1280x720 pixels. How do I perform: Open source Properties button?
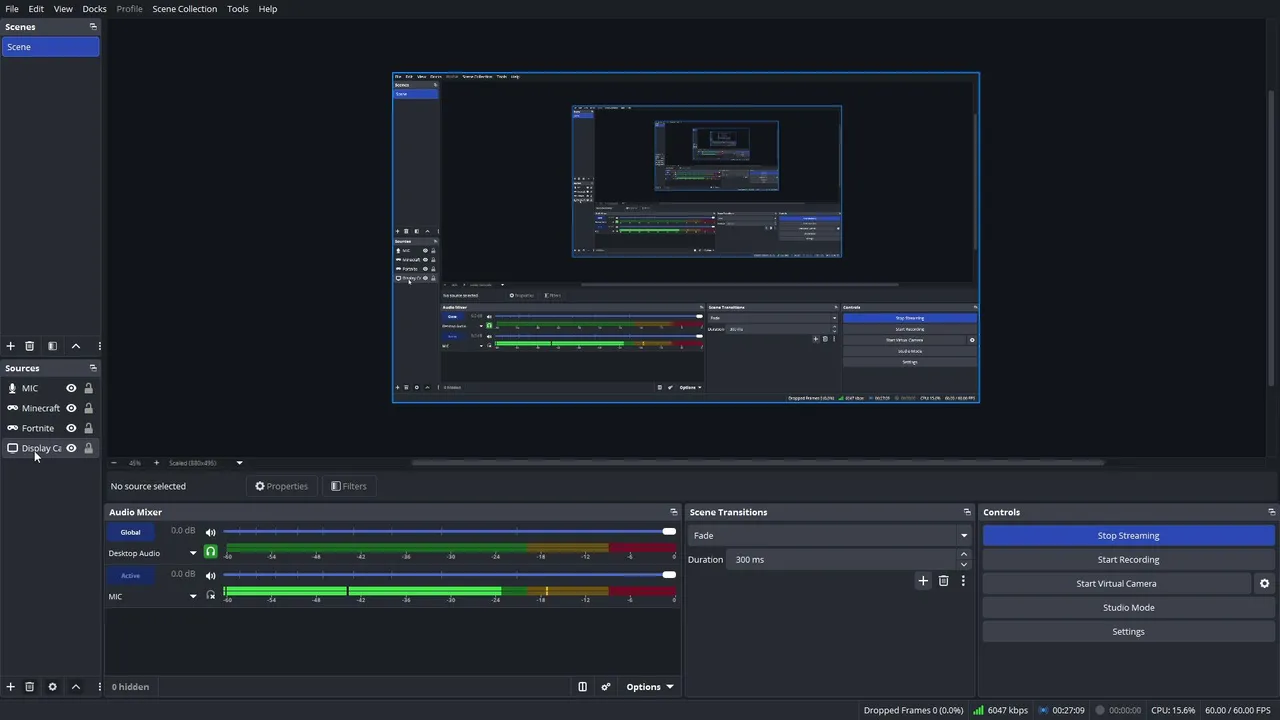[281, 486]
